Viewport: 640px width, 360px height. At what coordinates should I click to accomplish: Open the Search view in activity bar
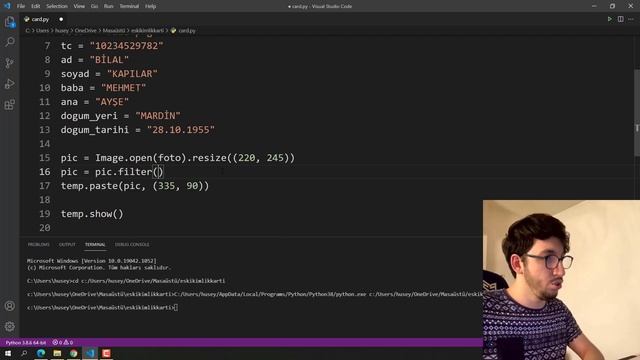tap(10, 42)
